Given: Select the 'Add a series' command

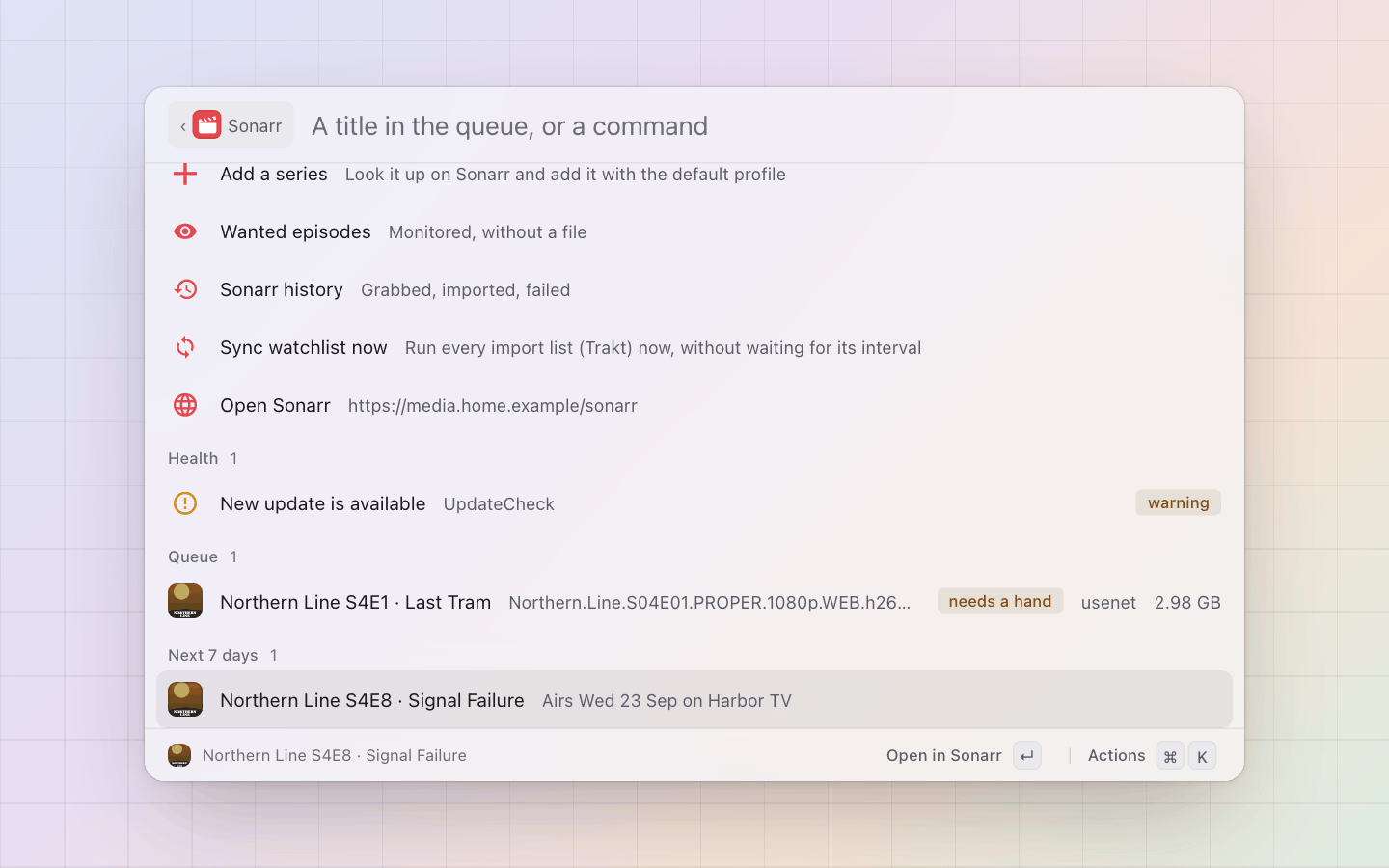Looking at the screenshot, I should pyautogui.click(x=694, y=174).
